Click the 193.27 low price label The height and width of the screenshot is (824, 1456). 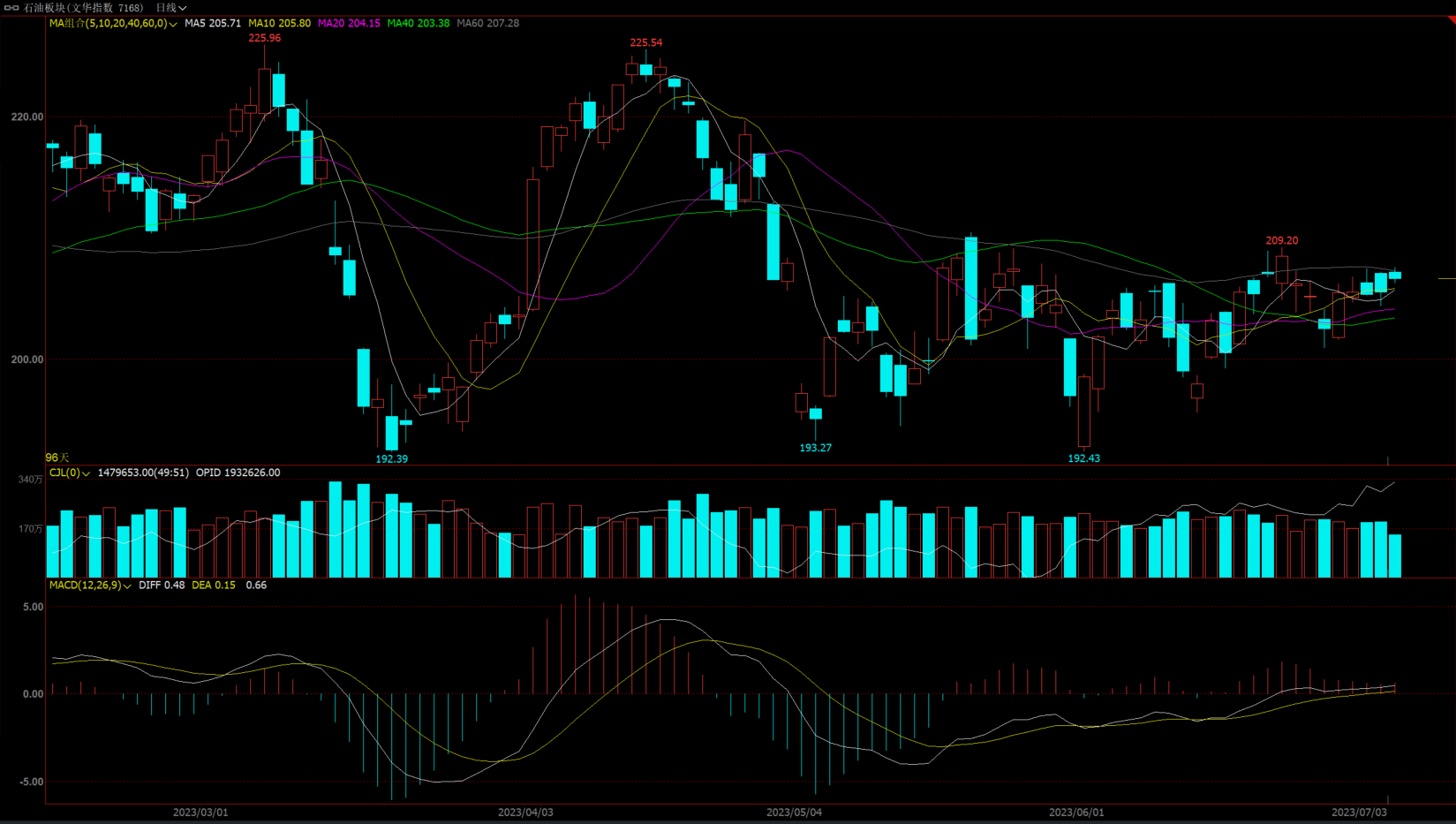(x=816, y=448)
